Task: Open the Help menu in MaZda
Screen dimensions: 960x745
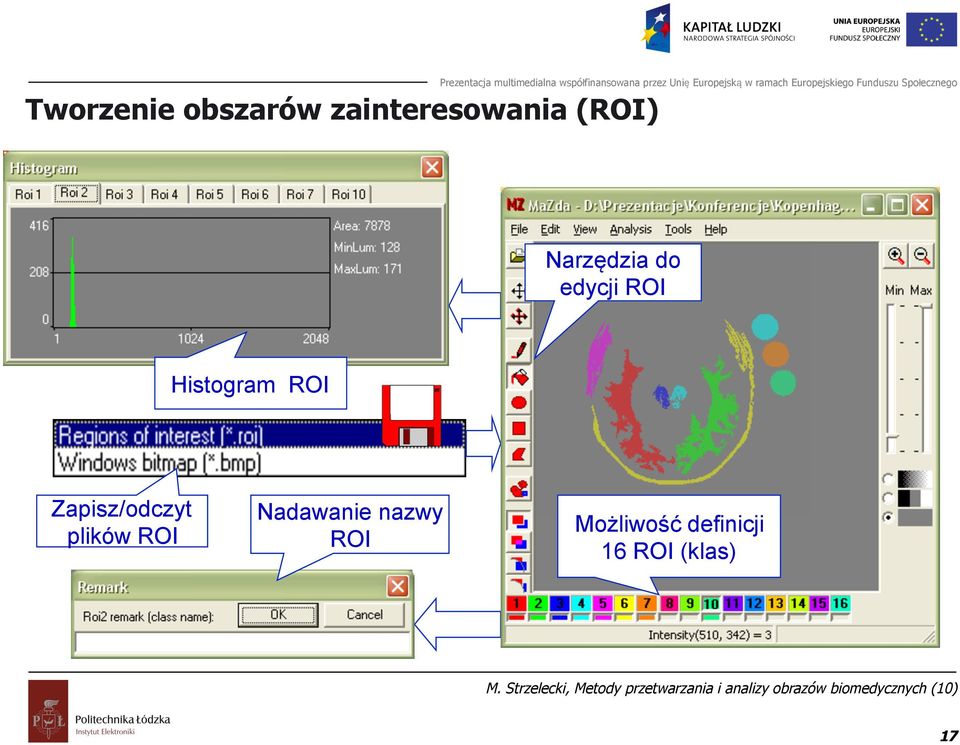Action: [716, 230]
